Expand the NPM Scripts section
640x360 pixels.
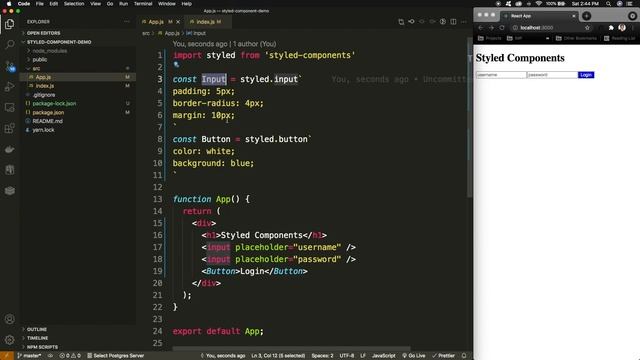[42, 347]
